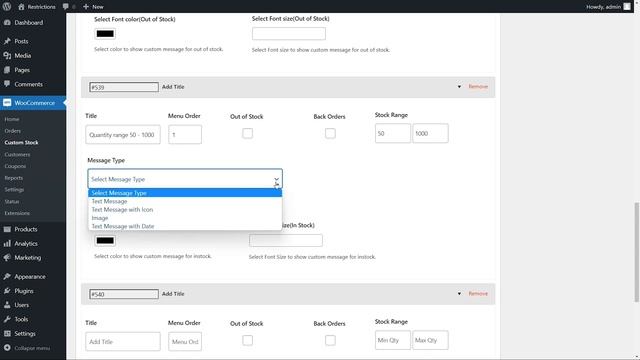Remove rule #539

(x=478, y=87)
